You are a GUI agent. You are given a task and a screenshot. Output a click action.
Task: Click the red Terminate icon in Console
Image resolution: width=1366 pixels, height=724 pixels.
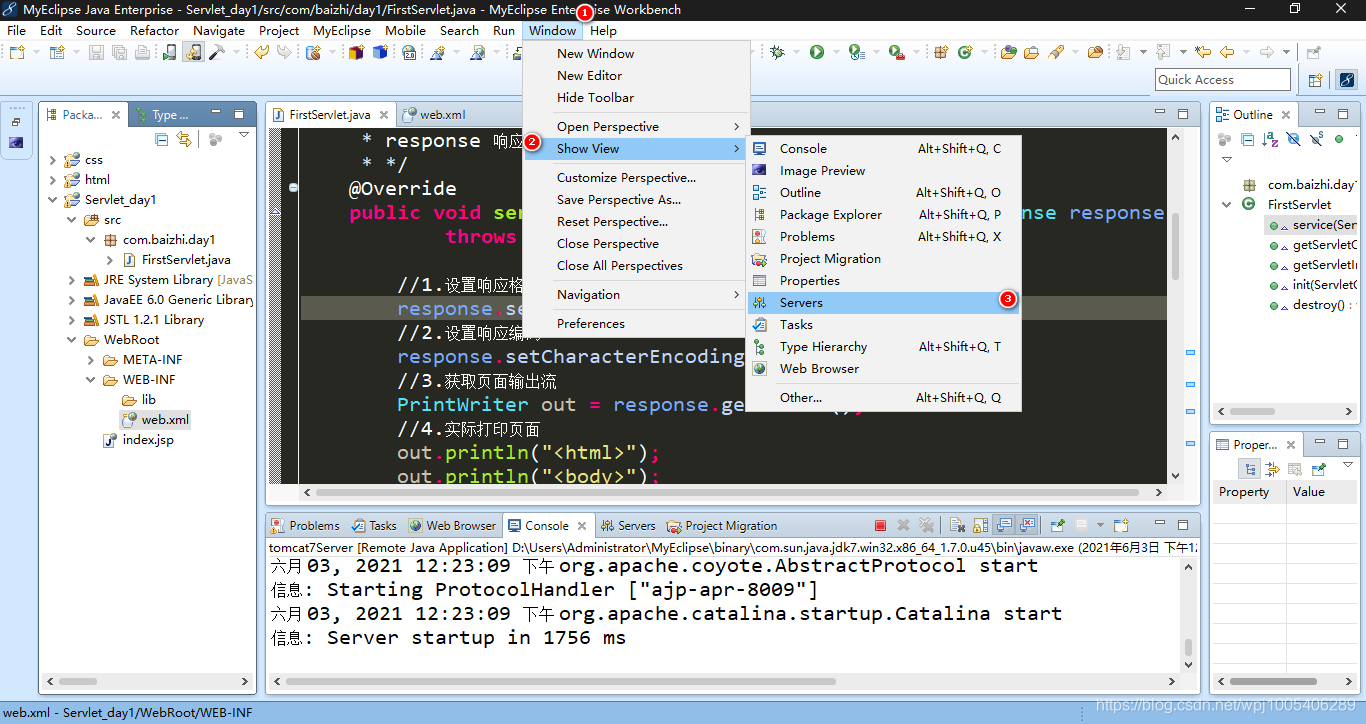[x=880, y=526]
